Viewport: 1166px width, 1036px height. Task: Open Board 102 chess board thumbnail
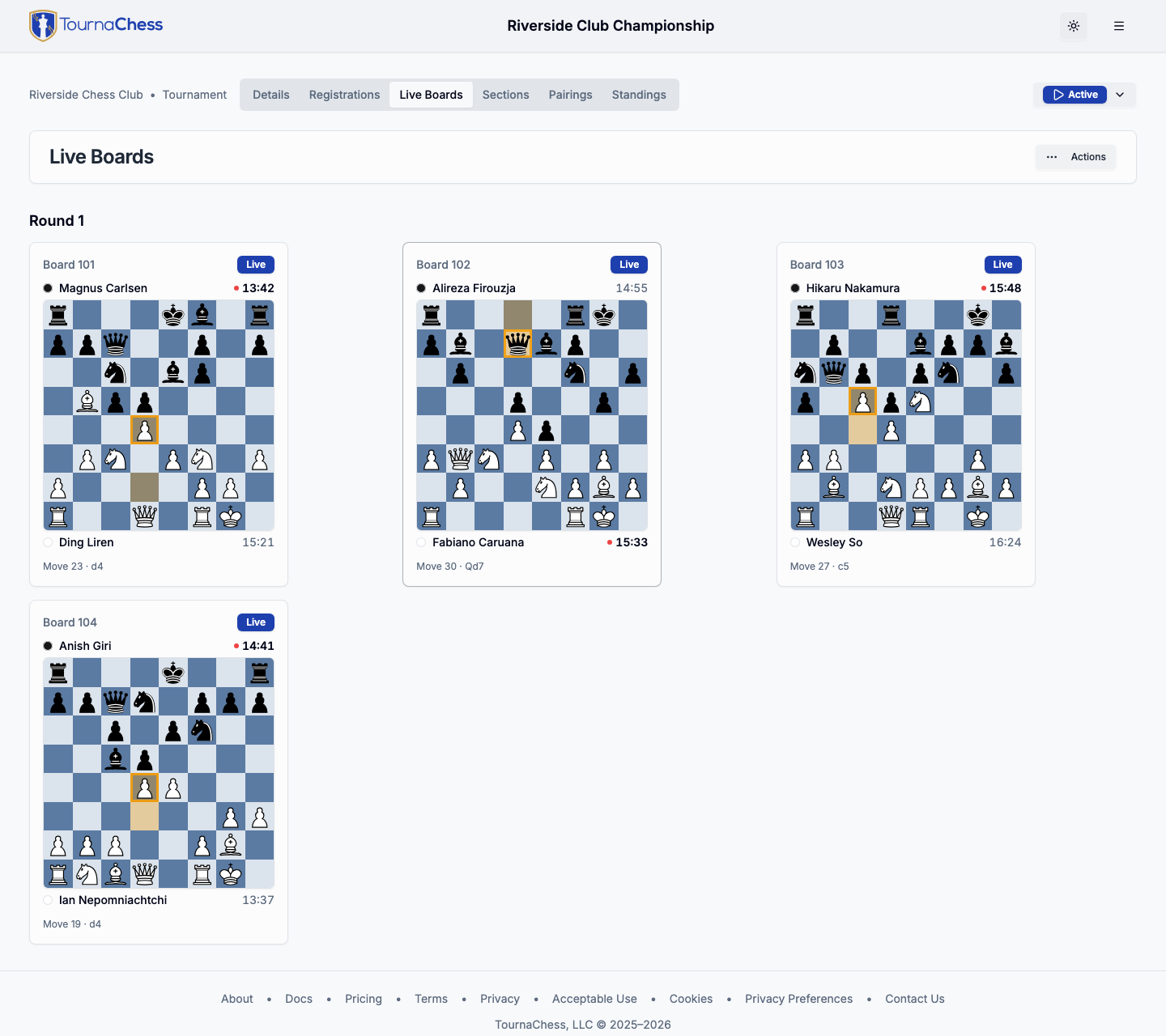[x=532, y=415]
